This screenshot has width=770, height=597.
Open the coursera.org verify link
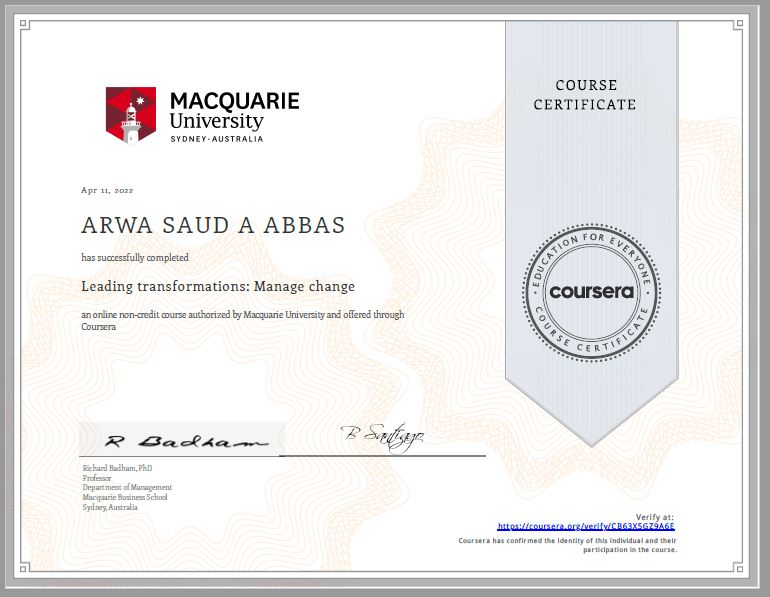[586, 526]
